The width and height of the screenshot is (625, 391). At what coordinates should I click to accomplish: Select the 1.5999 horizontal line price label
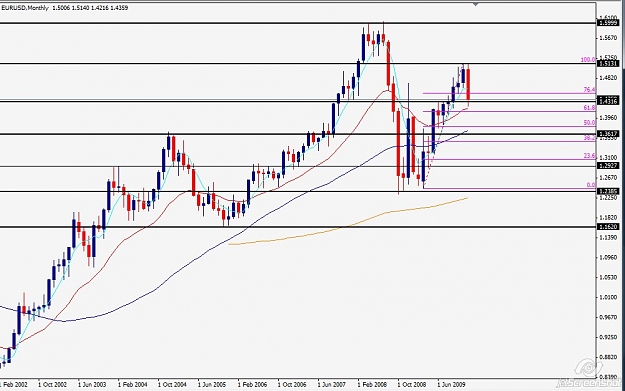tap(608, 23)
